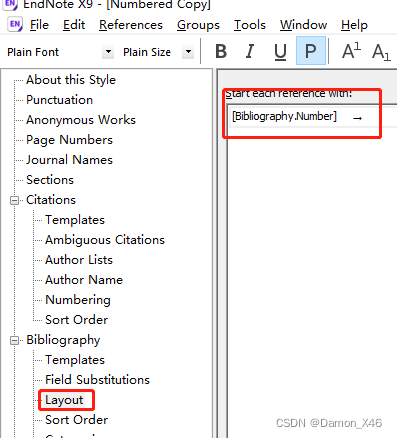Screen dimensions: 397x438
Task: Open the Edit menu
Action: (74, 25)
